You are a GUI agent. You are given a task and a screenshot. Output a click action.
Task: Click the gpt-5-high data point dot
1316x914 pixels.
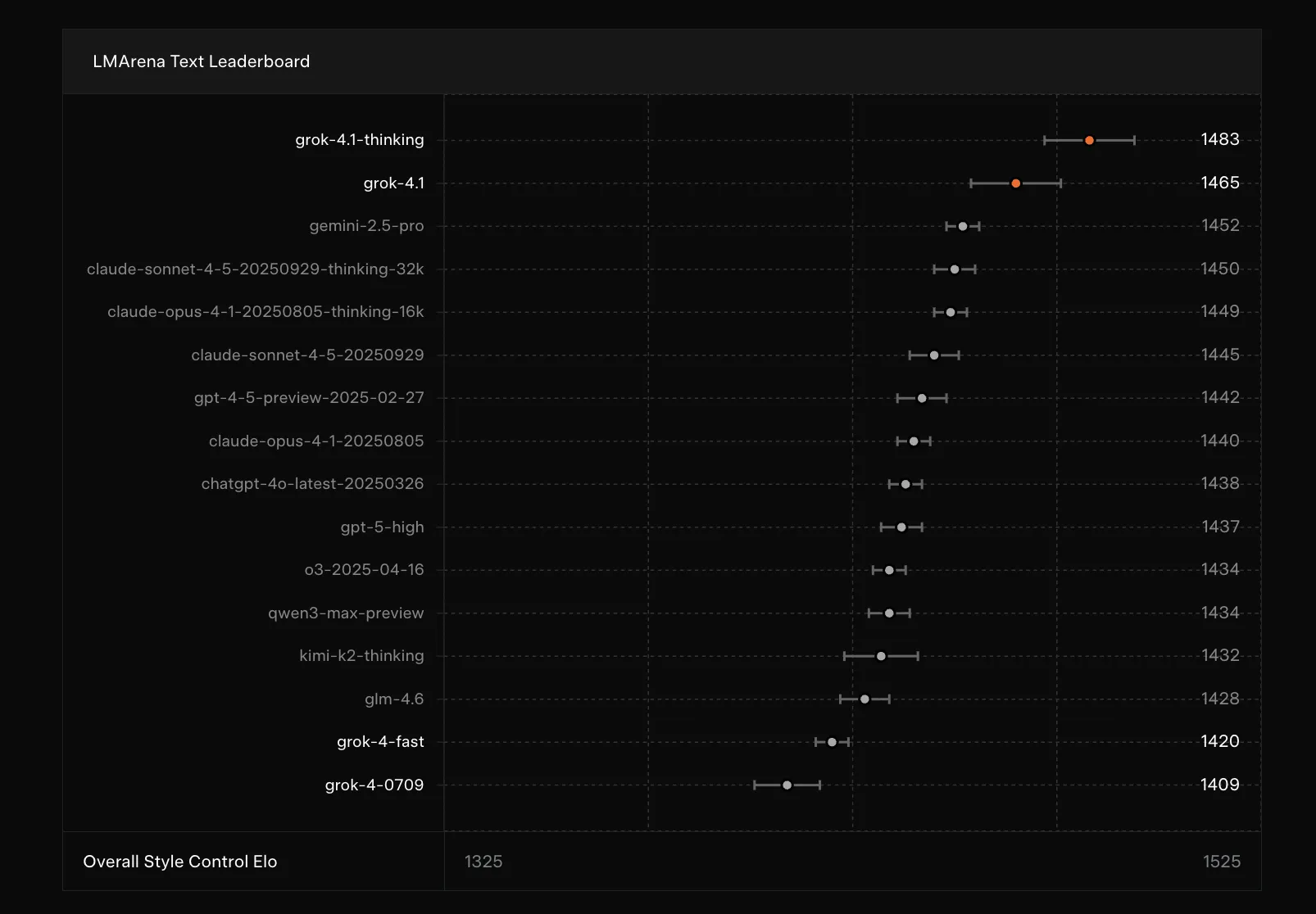901,527
